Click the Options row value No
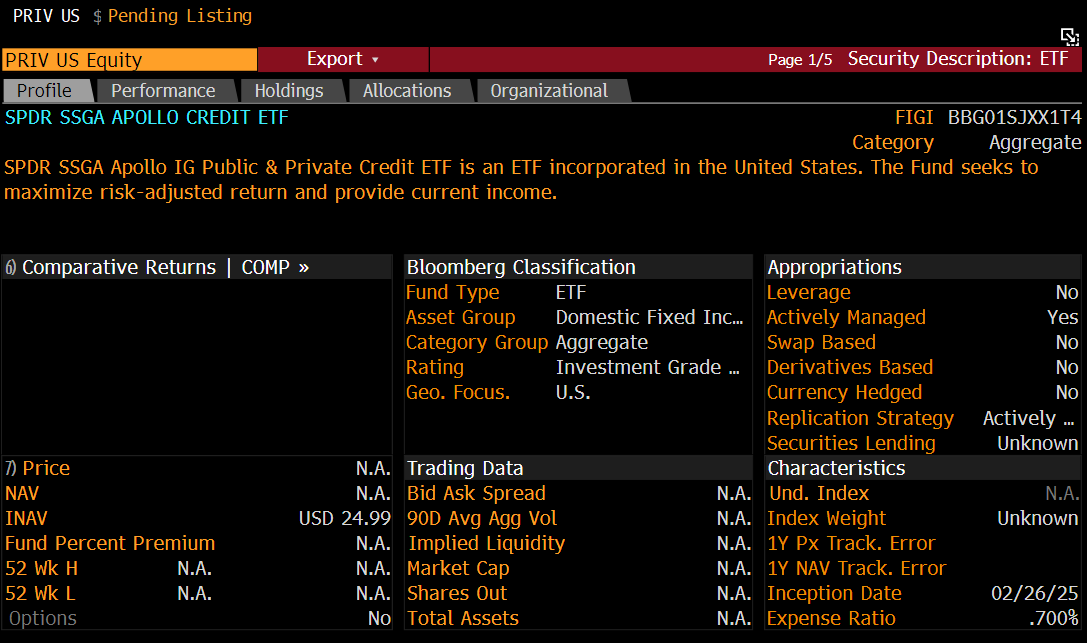The image size is (1087, 643). 379,618
